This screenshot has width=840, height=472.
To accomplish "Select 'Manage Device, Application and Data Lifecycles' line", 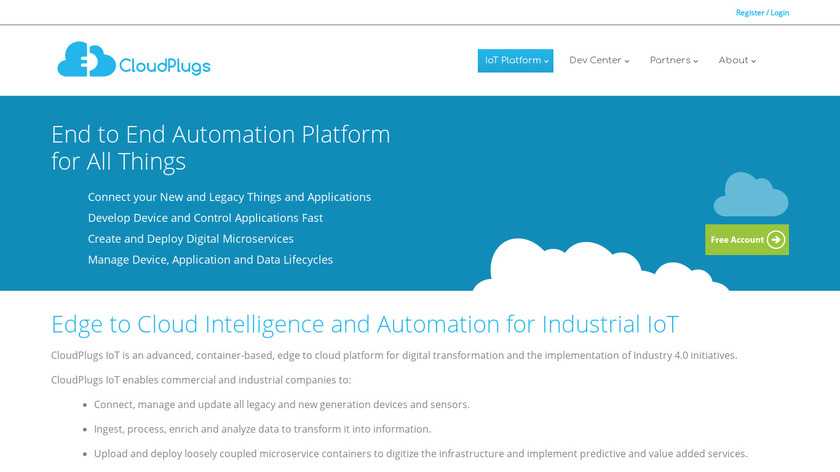I will (211, 260).
